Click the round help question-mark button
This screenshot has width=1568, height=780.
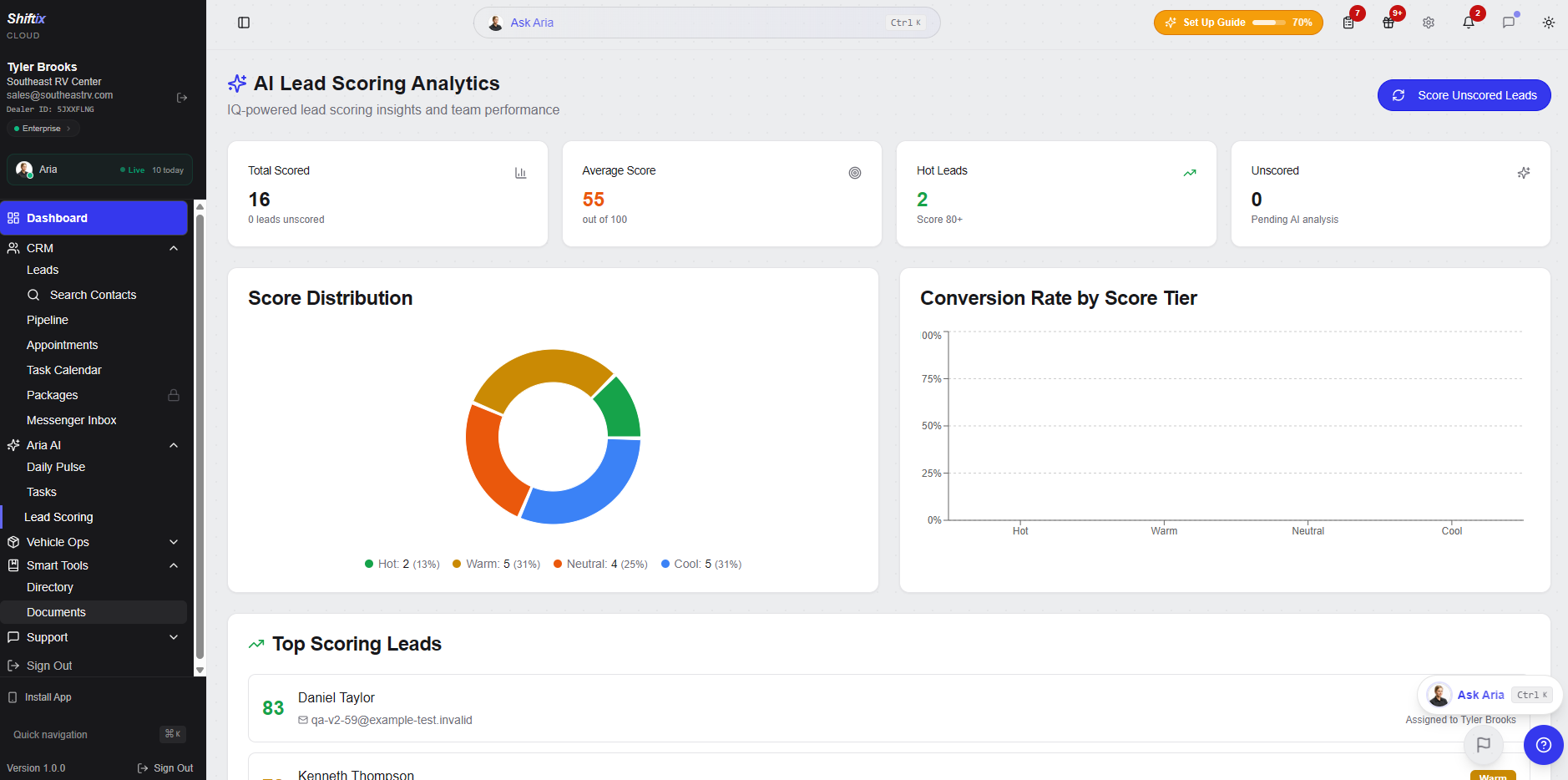[x=1544, y=745]
